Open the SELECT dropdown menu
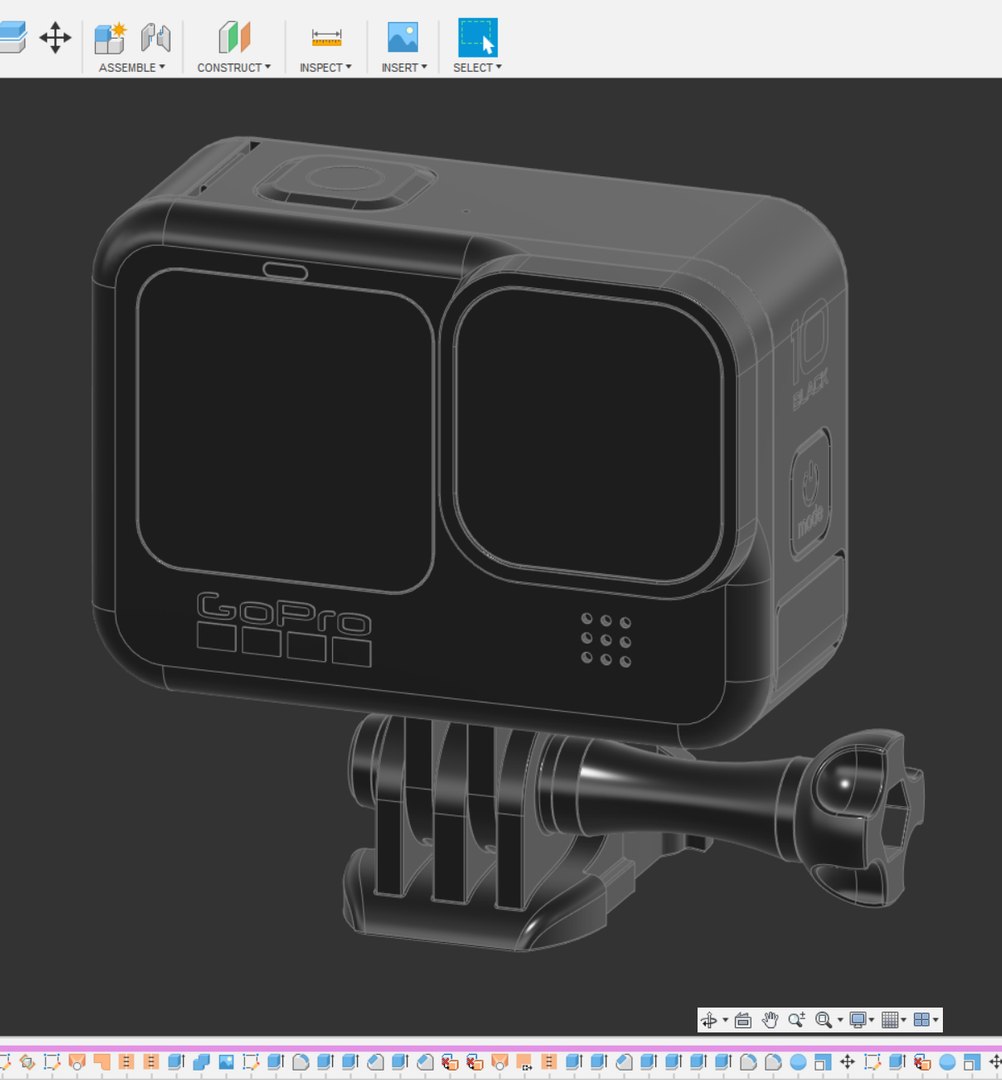The width and height of the screenshot is (1002, 1080). 477,68
